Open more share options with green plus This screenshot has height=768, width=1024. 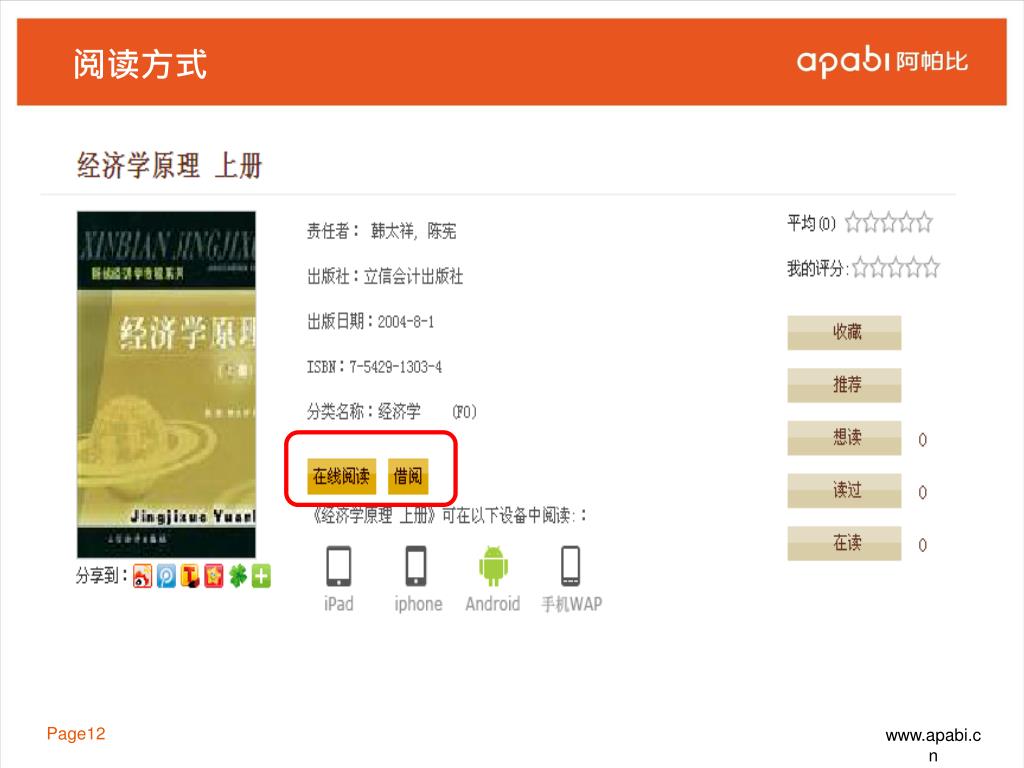coord(261,576)
